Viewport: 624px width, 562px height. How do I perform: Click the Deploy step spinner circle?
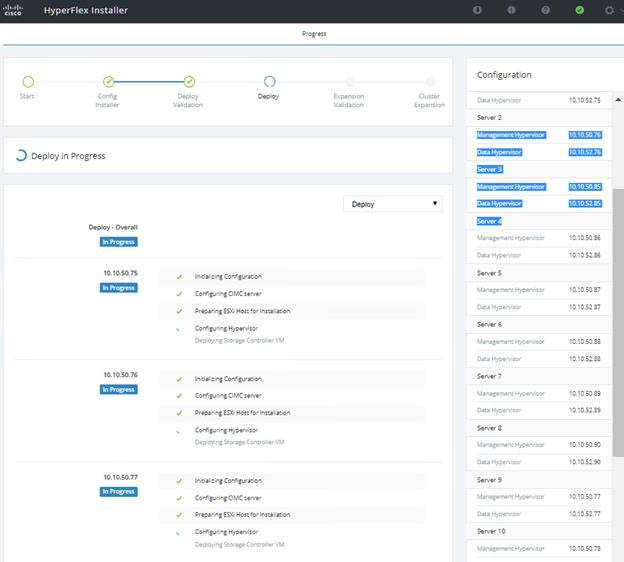269,82
